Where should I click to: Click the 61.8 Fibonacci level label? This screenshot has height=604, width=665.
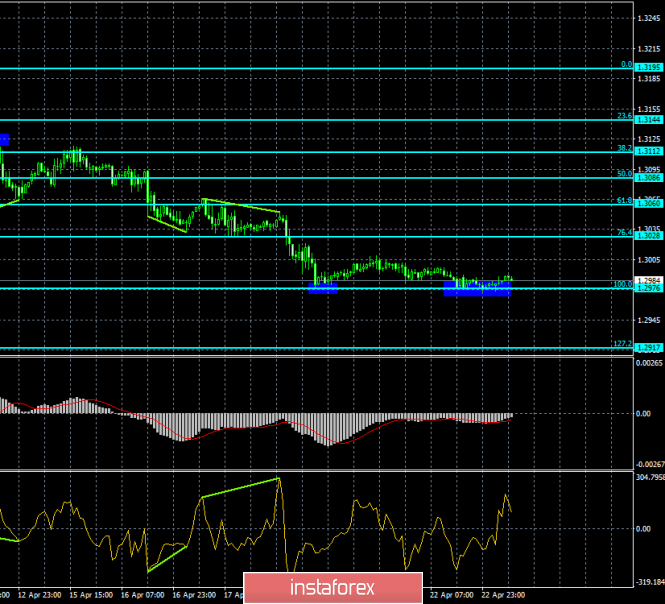pyautogui.click(x=623, y=200)
